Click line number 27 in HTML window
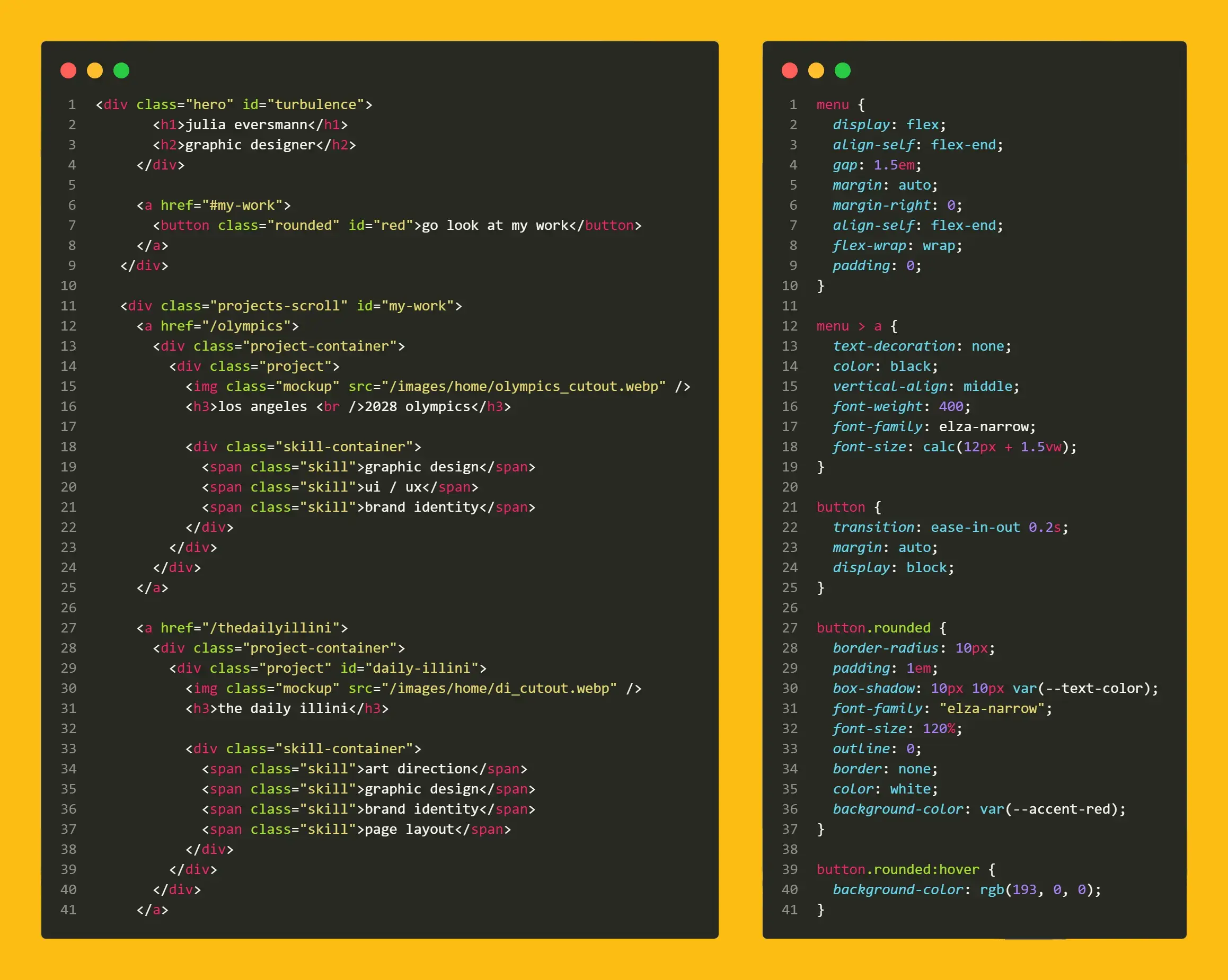The height and width of the screenshot is (980, 1228). (x=68, y=628)
